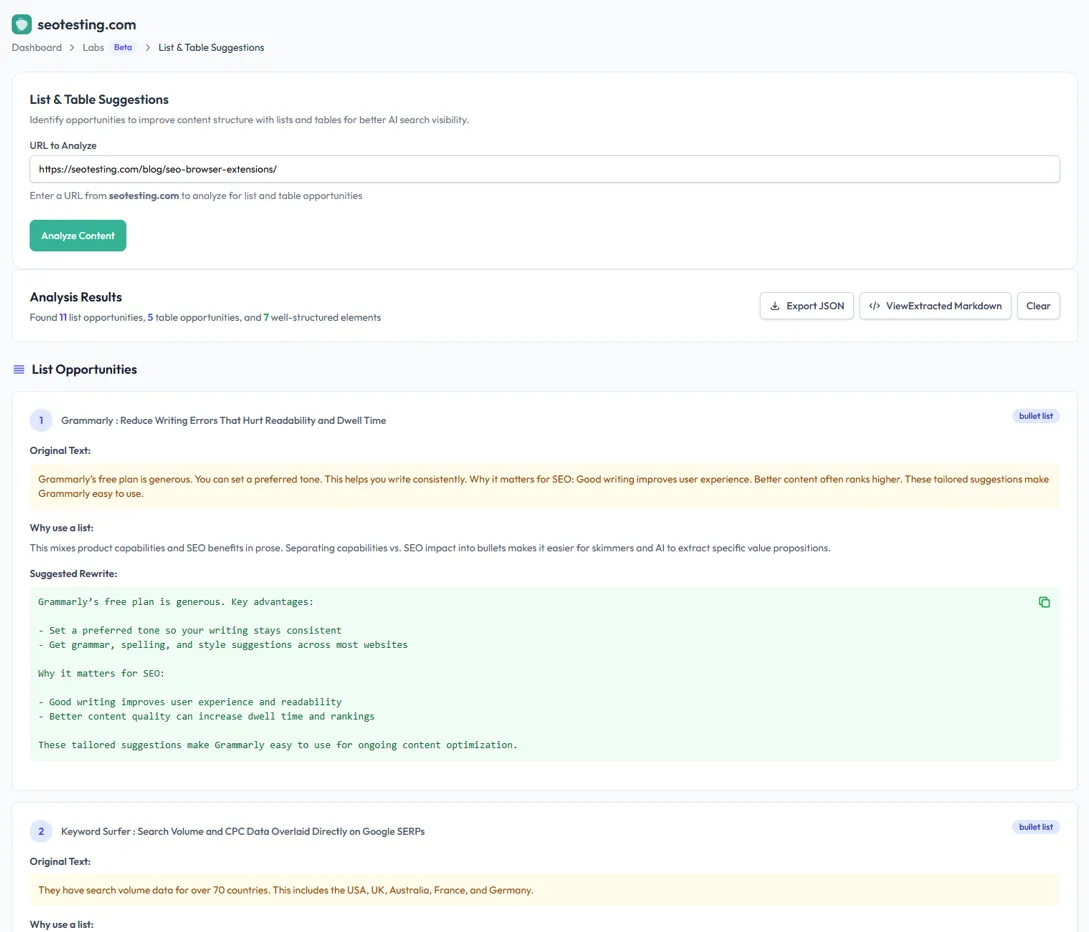Screen dimensions: 1089x932
Task: Click the Grammarly original text yellow box
Action: (x=544, y=486)
